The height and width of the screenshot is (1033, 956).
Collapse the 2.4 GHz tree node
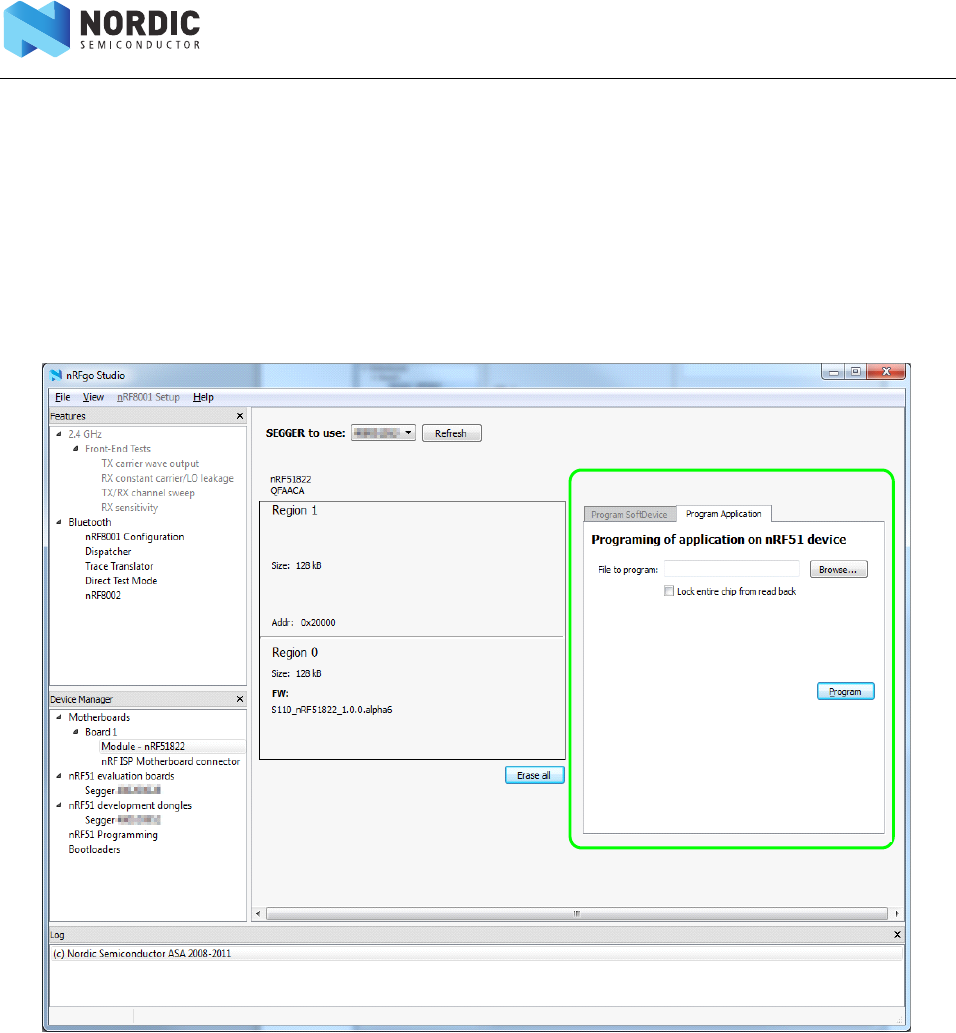(x=59, y=434)
